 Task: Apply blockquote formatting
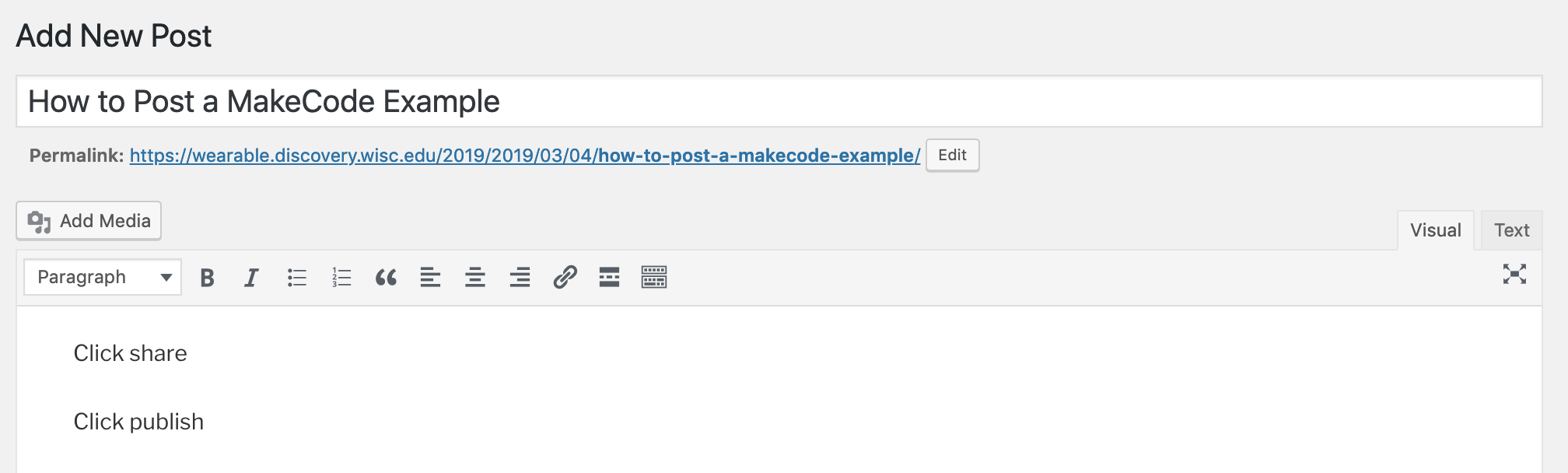pos(387,277)
